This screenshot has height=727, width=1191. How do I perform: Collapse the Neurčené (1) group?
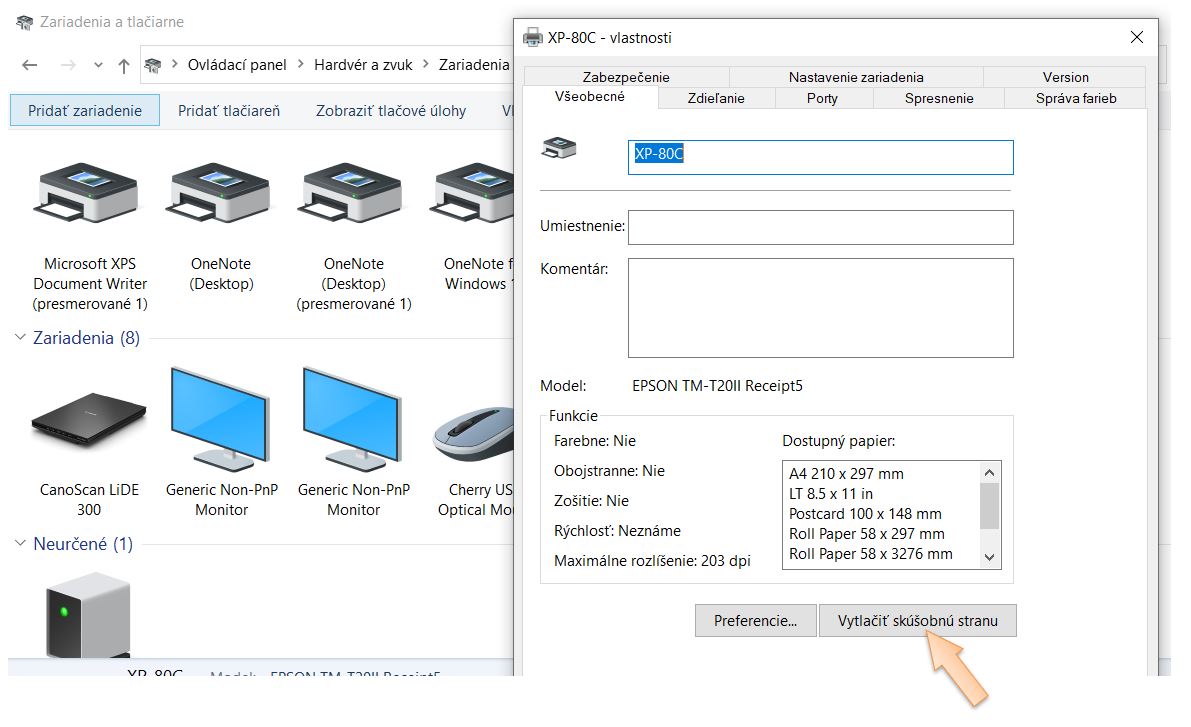[x=20, y=544]
